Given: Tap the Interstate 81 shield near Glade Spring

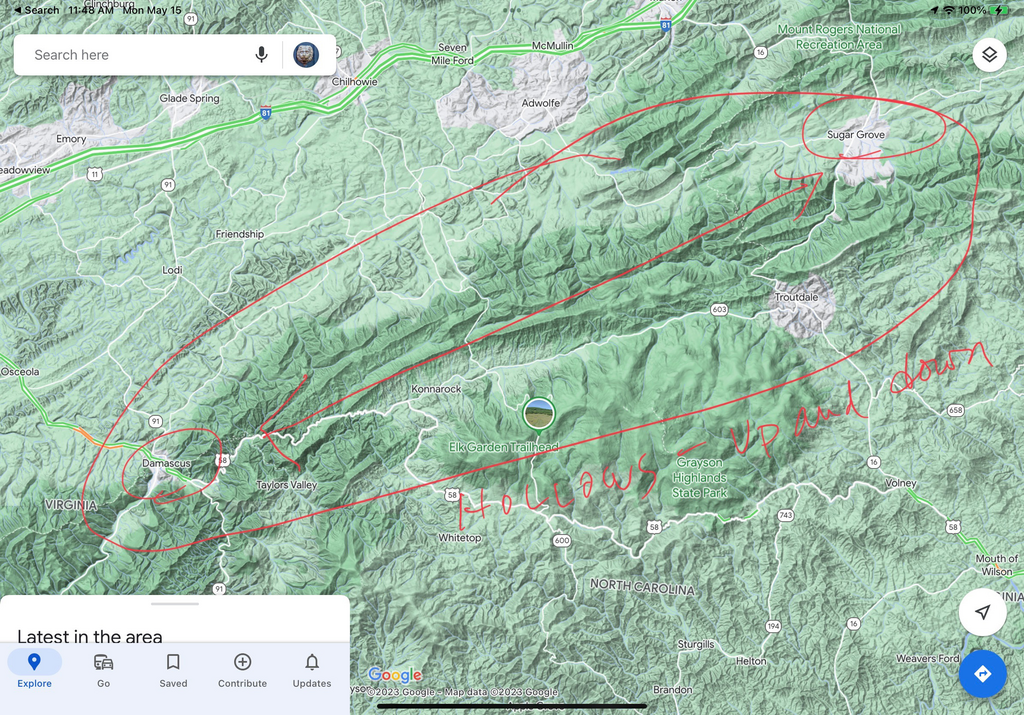Looking at the screenshot, I should (x=266, y=113).
